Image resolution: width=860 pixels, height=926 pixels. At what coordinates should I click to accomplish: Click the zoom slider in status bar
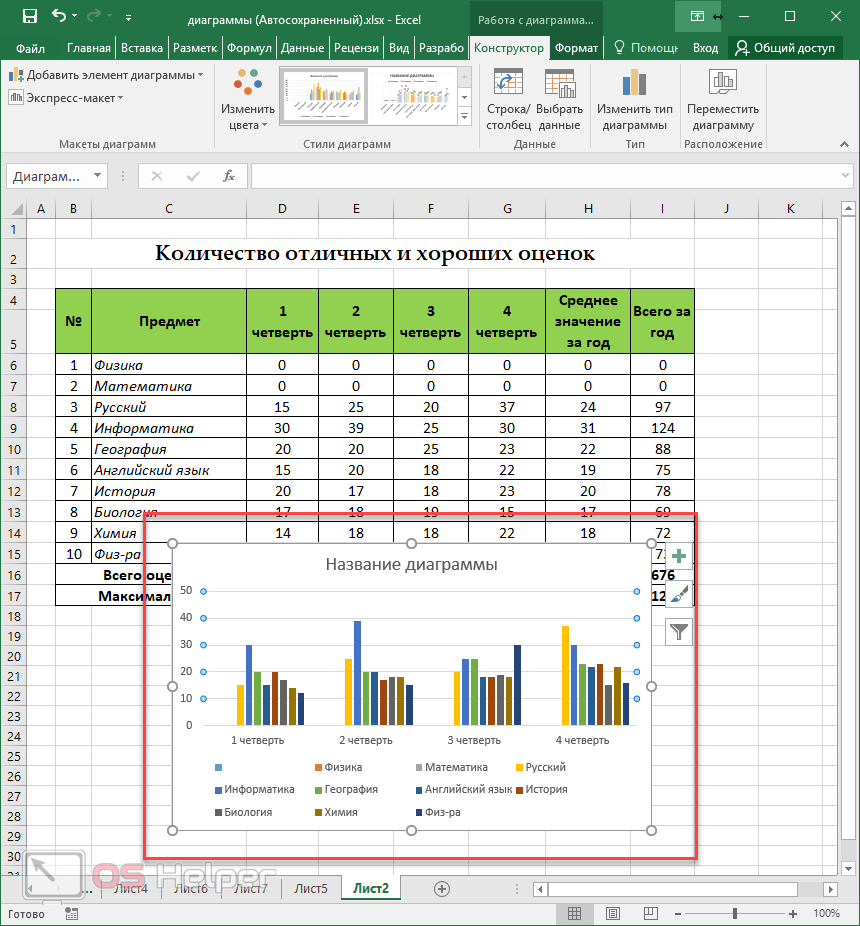735,913
